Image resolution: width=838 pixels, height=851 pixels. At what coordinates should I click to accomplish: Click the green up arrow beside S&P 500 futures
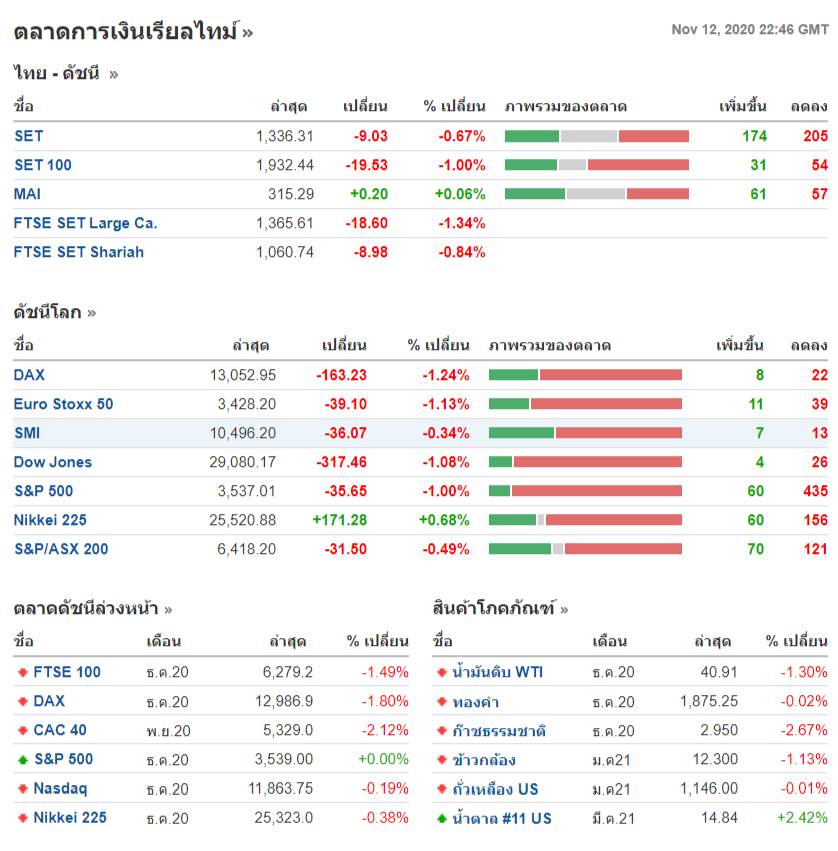click(22, 760)
